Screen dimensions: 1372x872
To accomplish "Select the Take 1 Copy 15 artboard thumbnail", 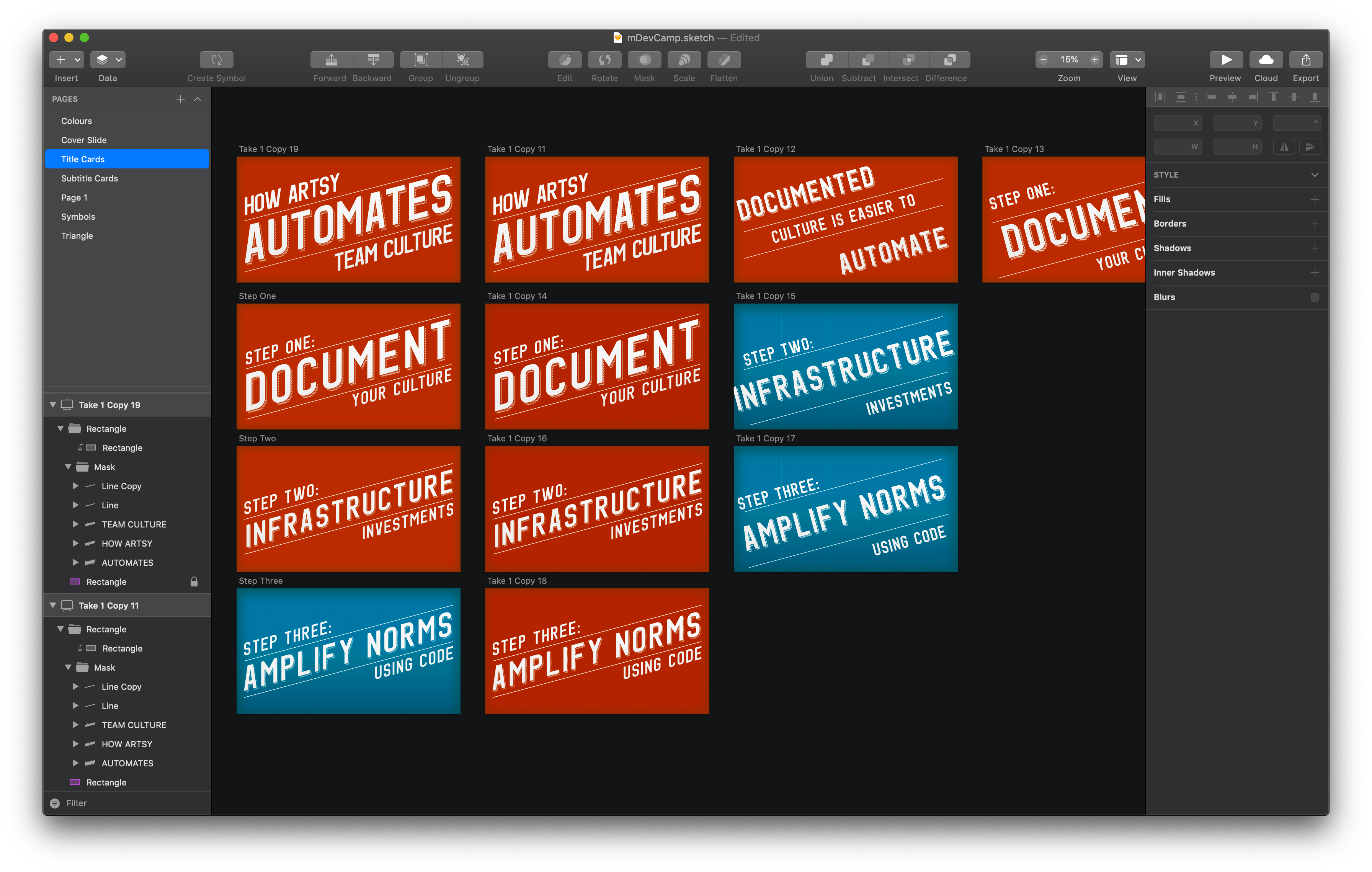I will [846, 366].
